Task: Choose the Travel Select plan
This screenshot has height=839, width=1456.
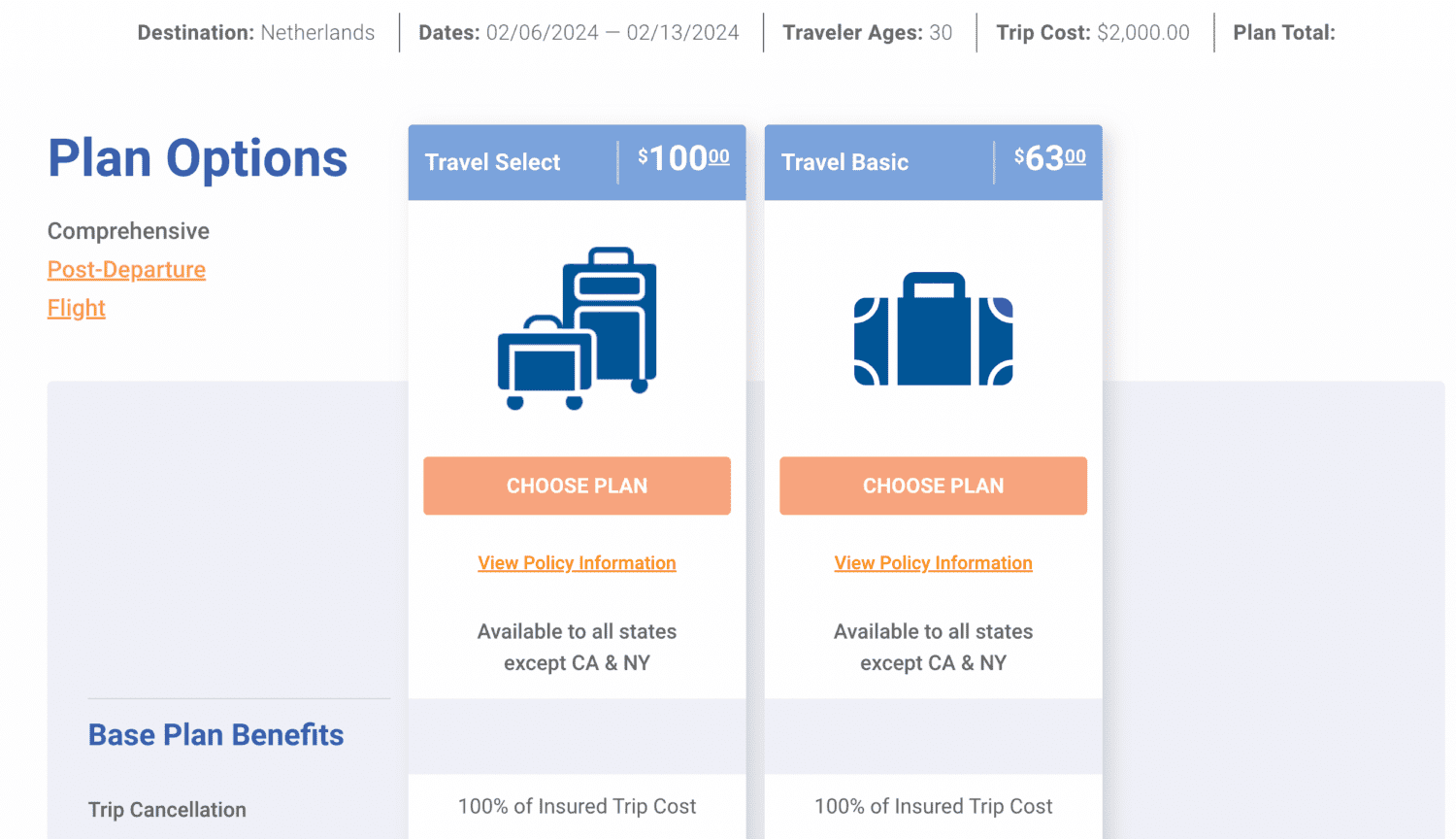Action: [x=577, y=486]
